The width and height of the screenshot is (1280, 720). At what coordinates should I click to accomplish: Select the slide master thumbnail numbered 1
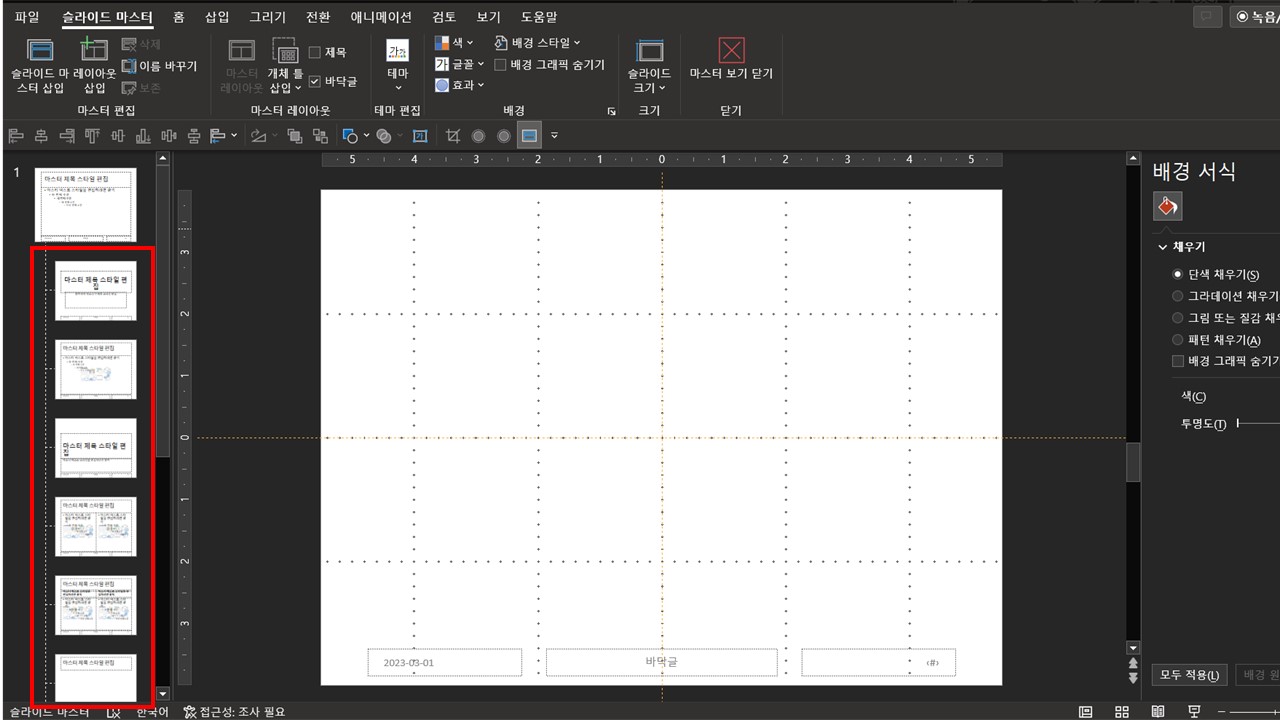tap(86, 205)
